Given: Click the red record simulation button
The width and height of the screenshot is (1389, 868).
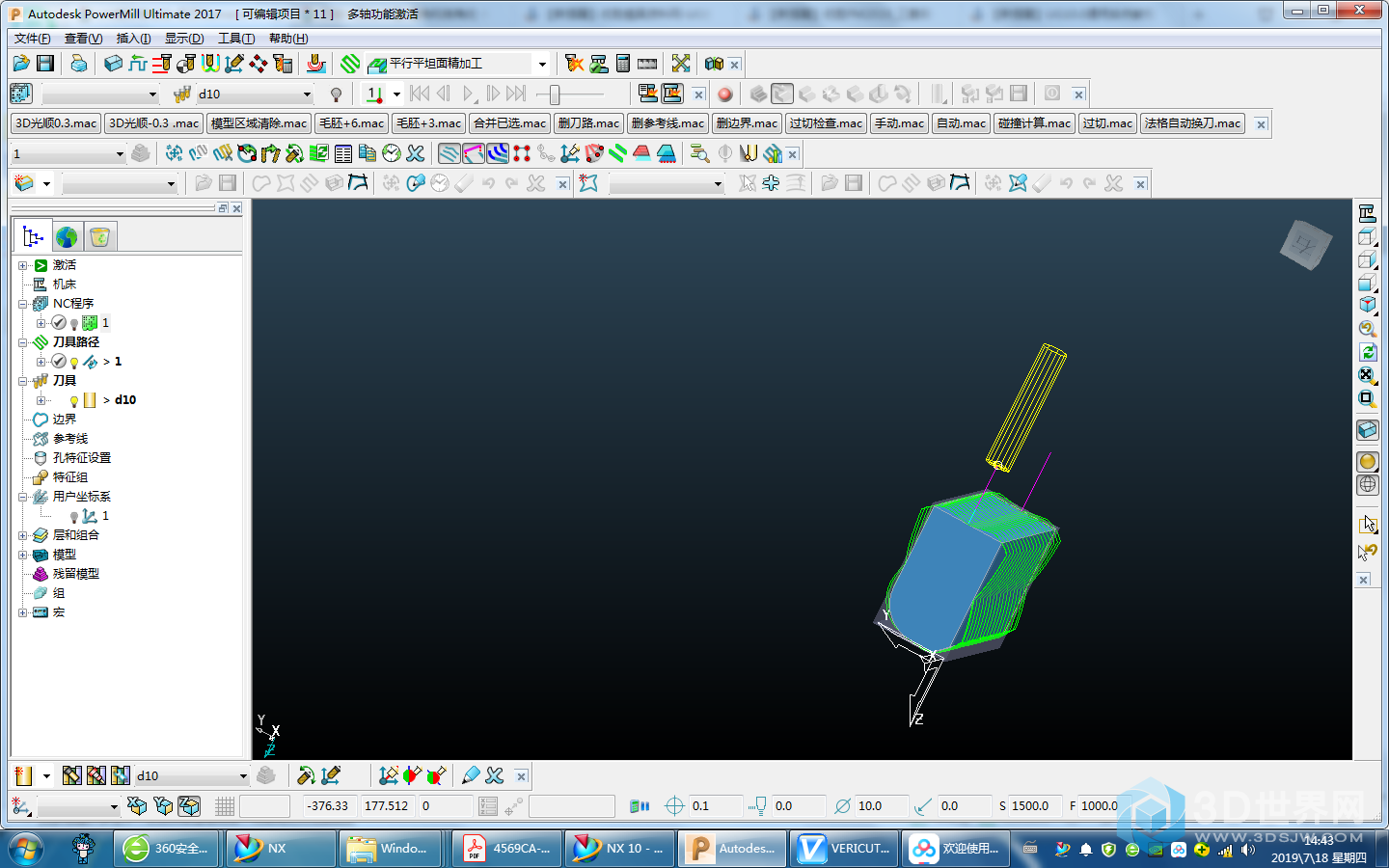Looking at the screenshot, I should click(x=725, y=94).
